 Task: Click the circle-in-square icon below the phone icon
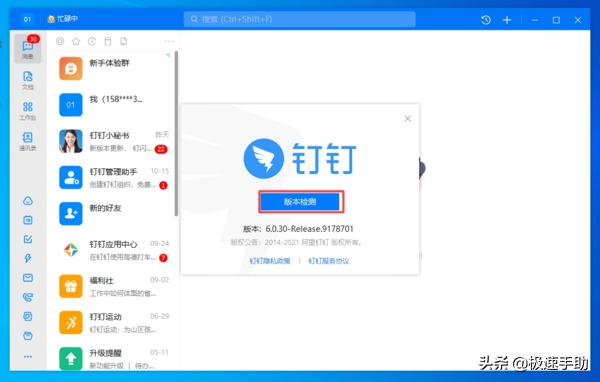click(28, 316)
